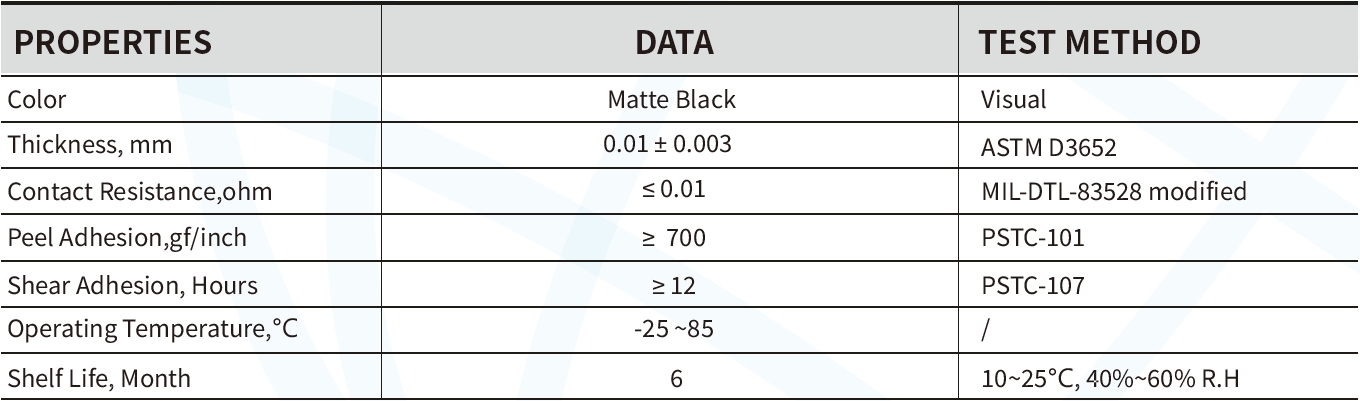Click the Shear Adhesion, Hours label
The image size is (1360, 401).
[133, 285]
